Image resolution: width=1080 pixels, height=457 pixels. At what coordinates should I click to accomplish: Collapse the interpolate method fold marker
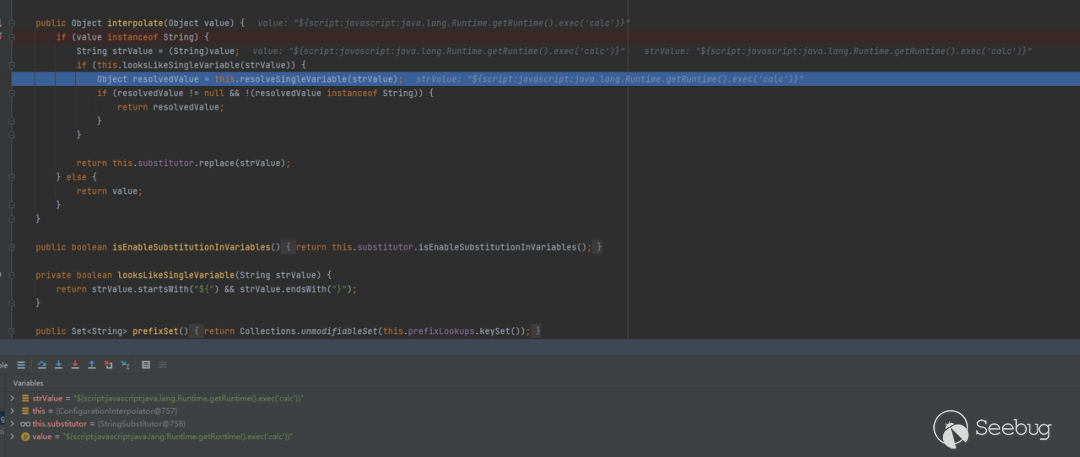(x=11, y=22)
